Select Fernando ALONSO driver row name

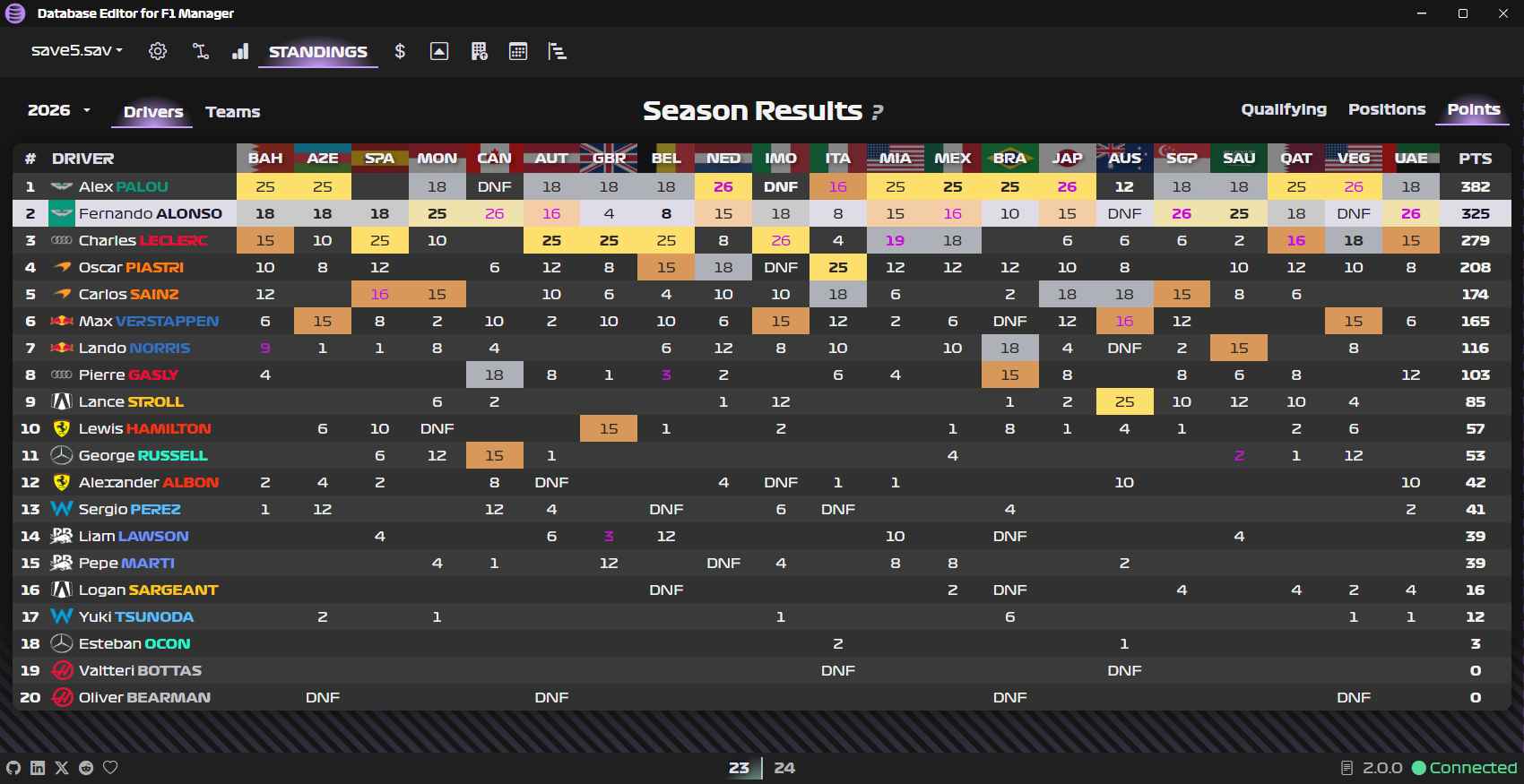(x=151, y=213)
